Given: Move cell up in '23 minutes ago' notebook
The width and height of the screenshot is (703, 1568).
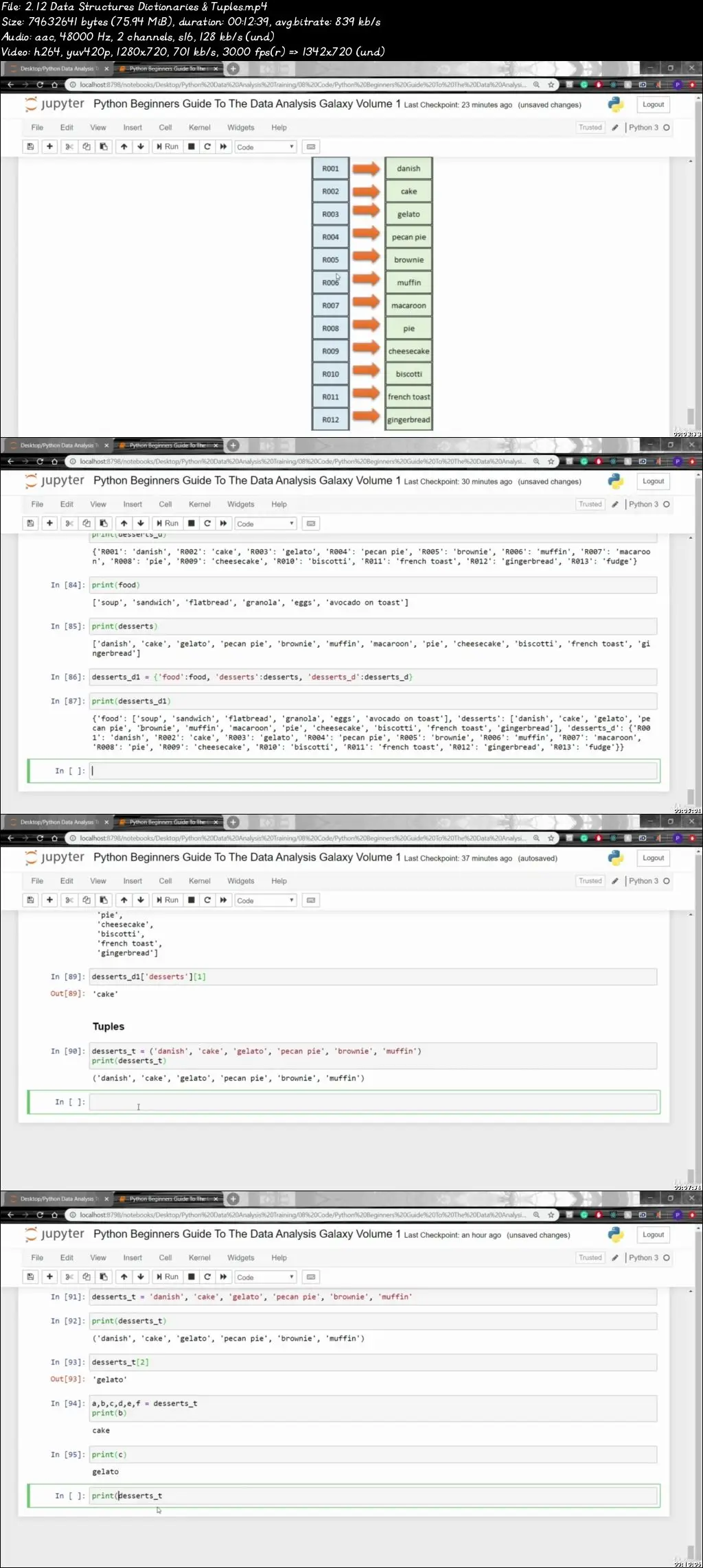Looking at the screenshot, I should 124,146.
